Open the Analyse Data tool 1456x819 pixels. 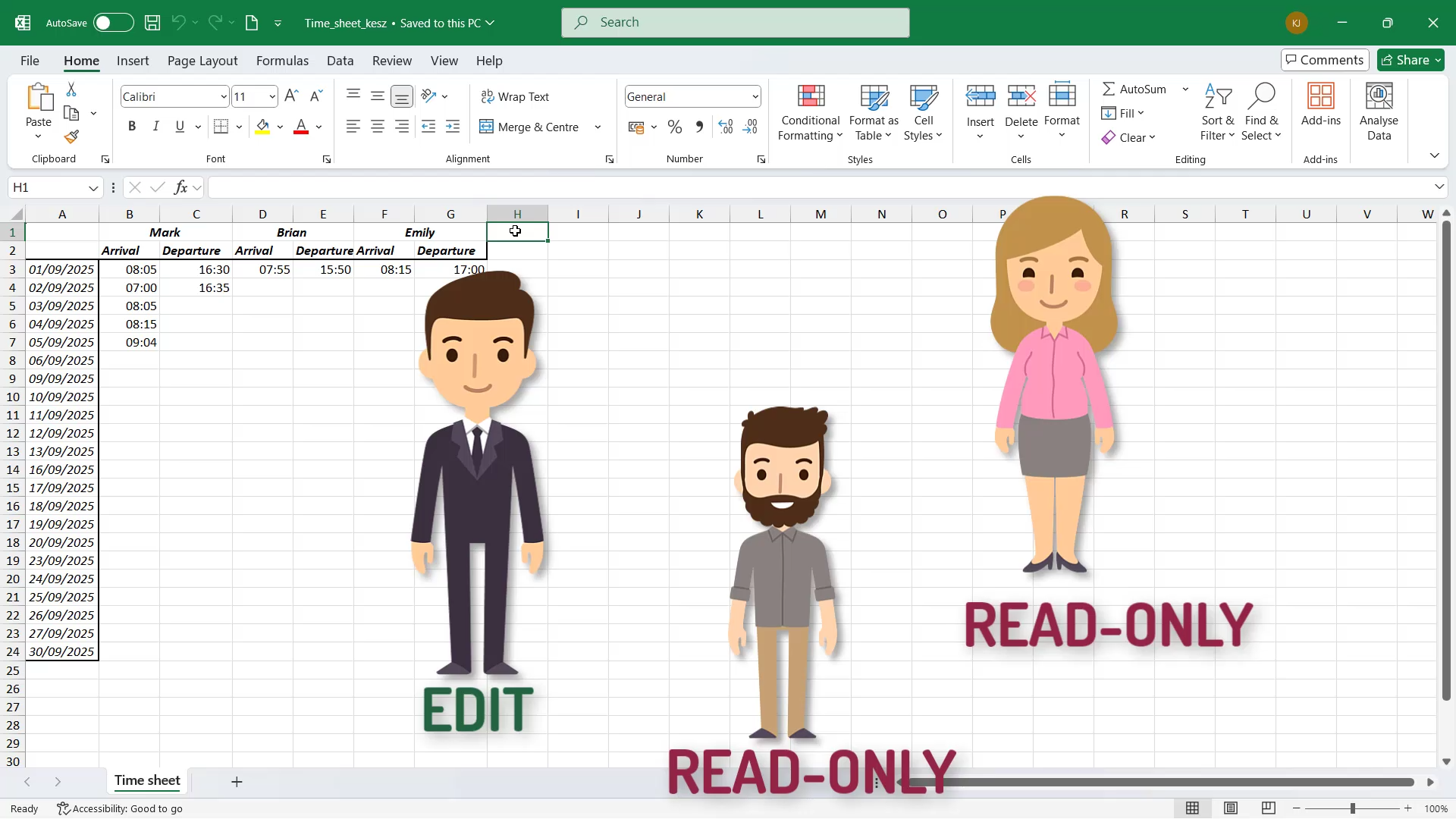[1379, 112]
